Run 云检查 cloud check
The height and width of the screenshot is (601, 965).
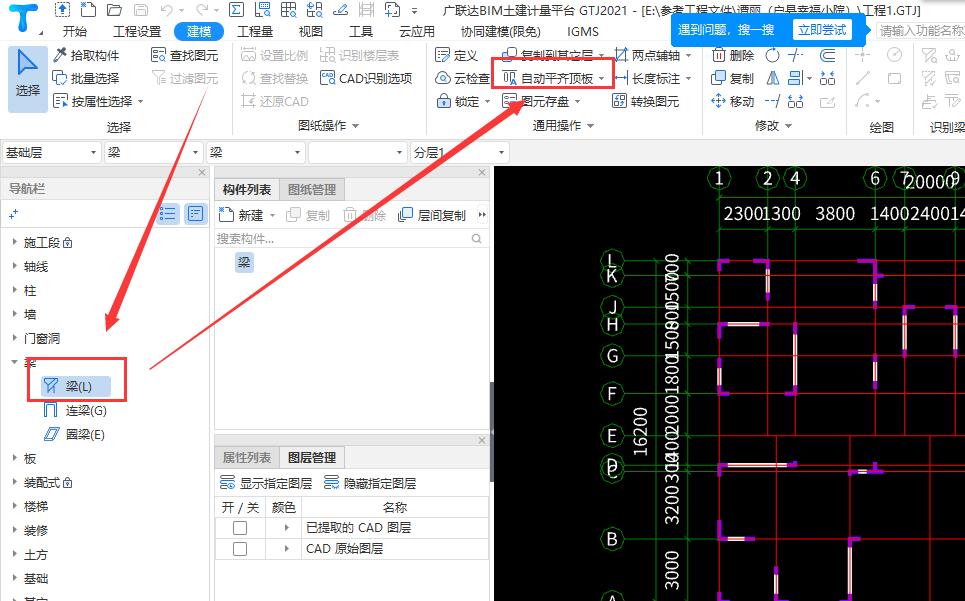point(462,78)
